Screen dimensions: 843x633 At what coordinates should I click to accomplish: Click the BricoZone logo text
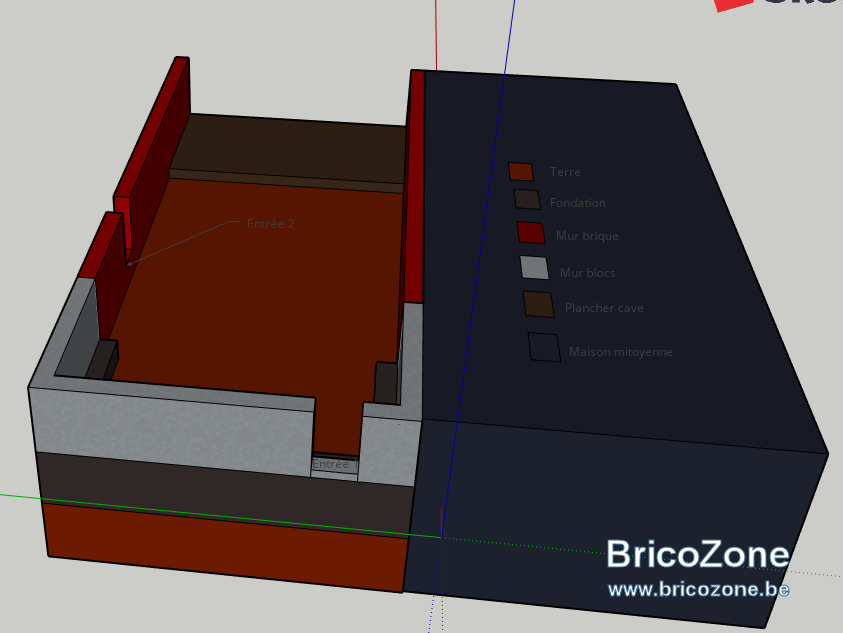698,554
